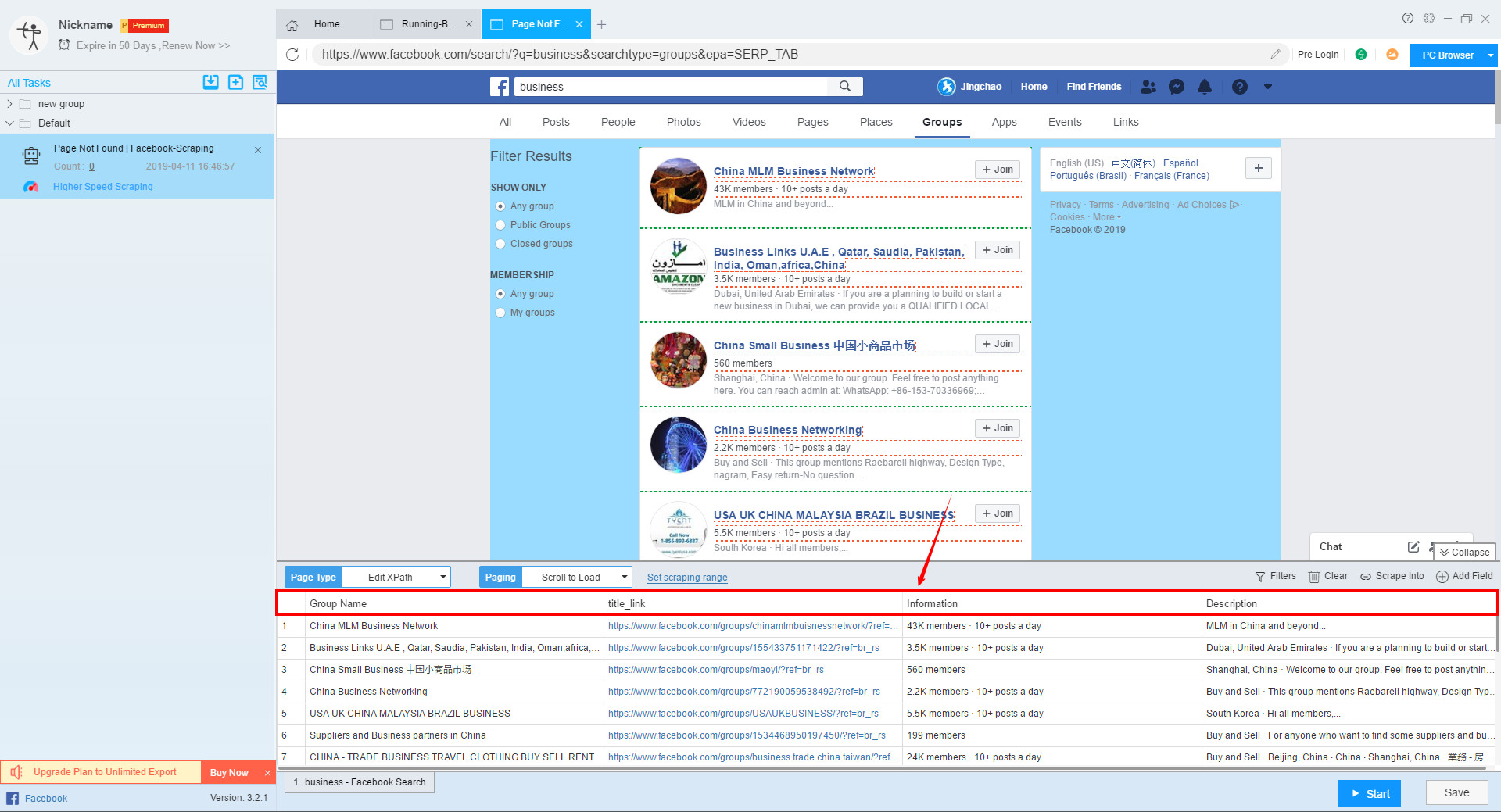Image resolution: width=1501 pixels, height=812 pixels.
Task: Click Higher Speed Scraping link
Action: coord(103,187)
